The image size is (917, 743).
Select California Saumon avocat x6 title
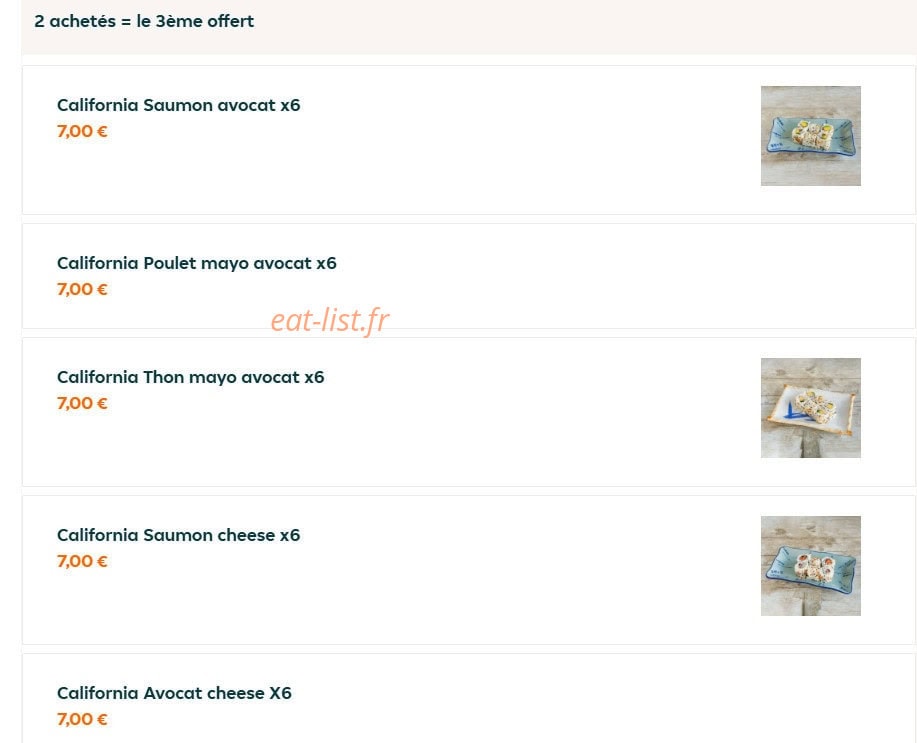[x=178, y=105]
